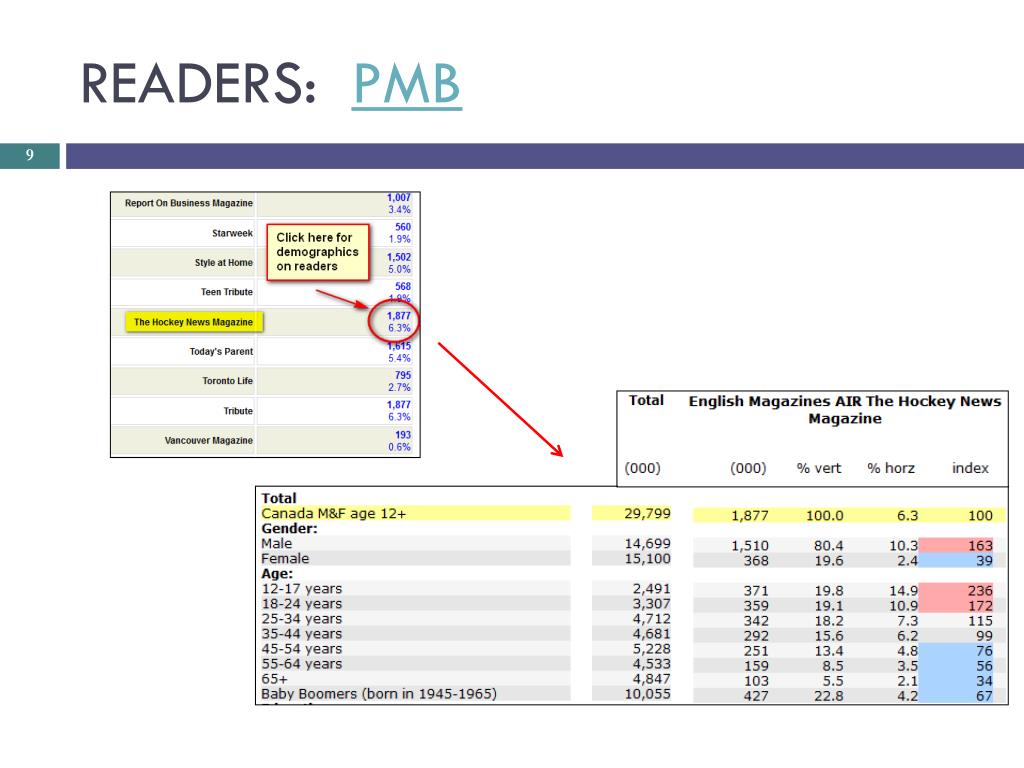The width and height of the screenshot is (1024, 768).
Task: Click the % vert column header
Action: 819,468
